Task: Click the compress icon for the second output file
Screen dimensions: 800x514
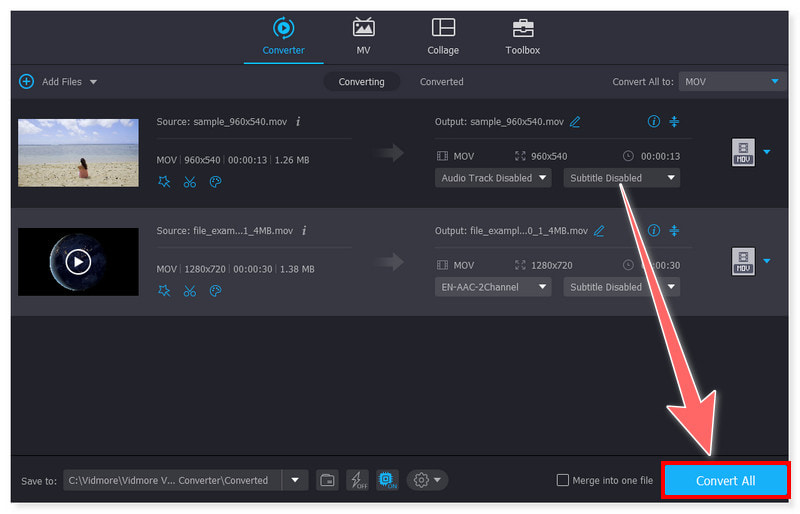Action: [x=674, y=231]
